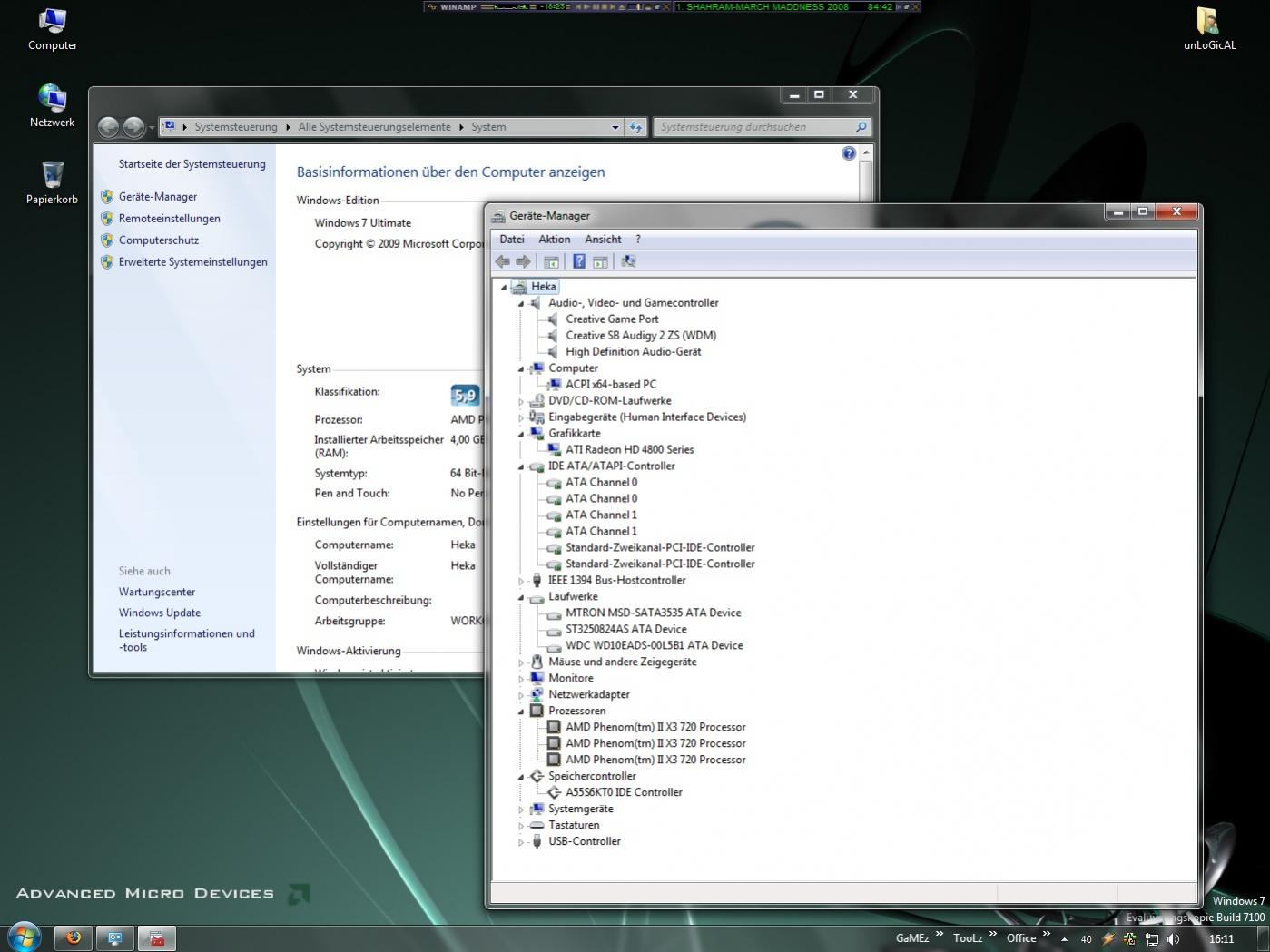The image size is (1270, 952).
Task: Expand the DVD/CD-ROM-Laufwerke node
Action: (x=521, y=401)
